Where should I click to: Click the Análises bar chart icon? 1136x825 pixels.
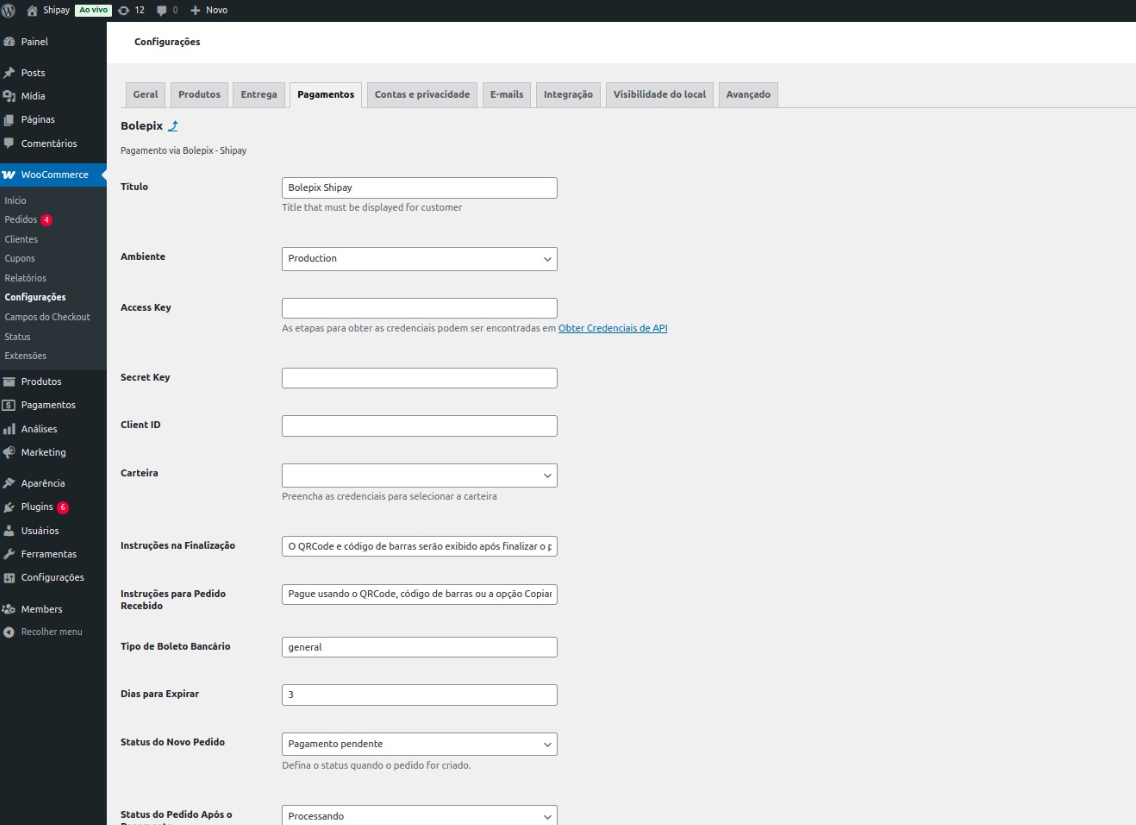9,429
